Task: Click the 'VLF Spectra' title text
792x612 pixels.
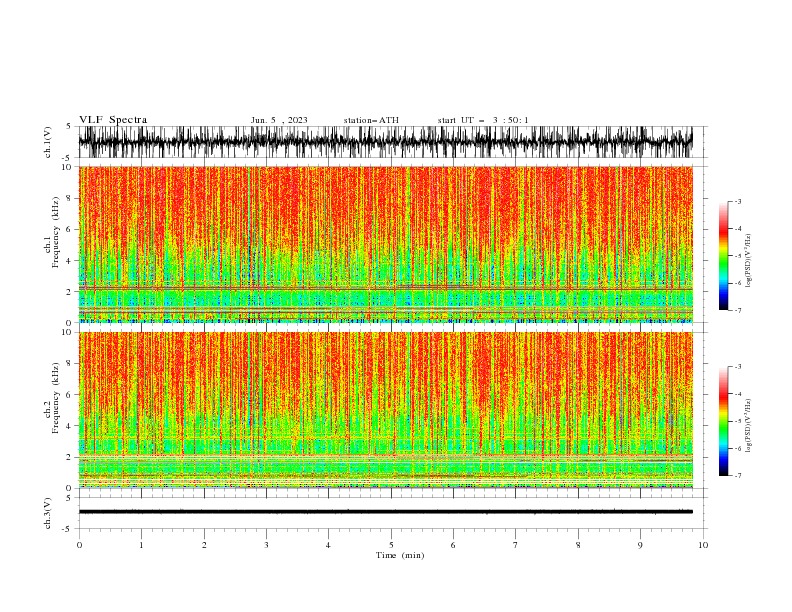Action: point(113,120)
